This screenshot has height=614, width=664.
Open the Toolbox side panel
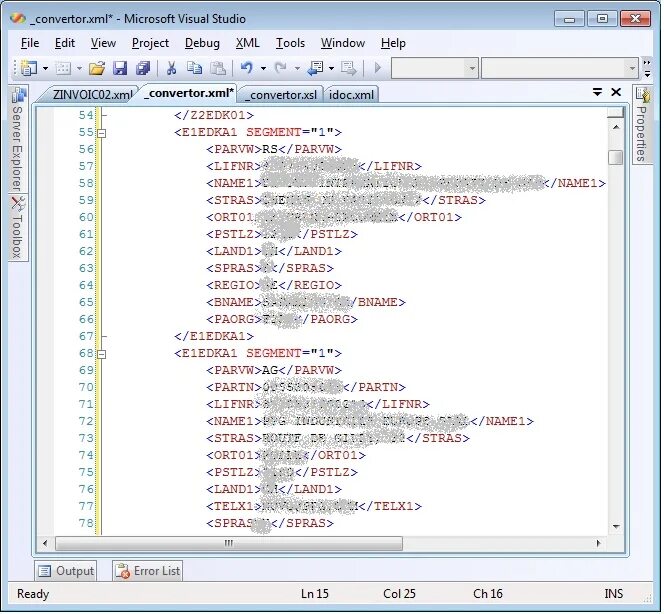coord(17,228)
